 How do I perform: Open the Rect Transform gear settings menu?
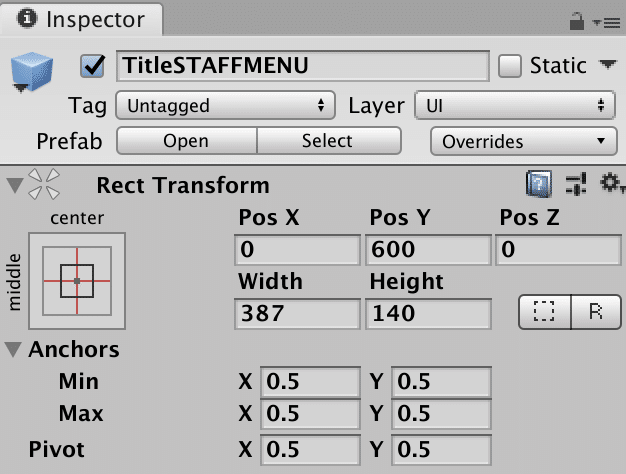609,184
